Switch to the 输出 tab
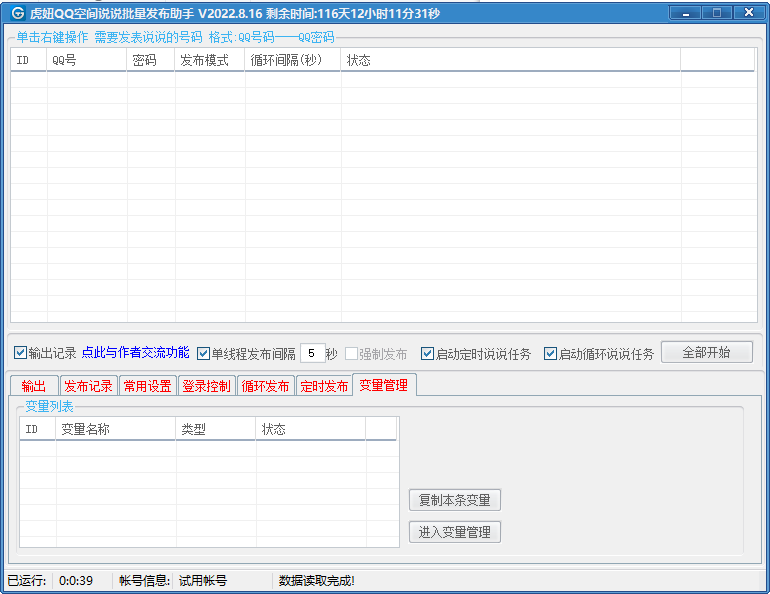 34,386
